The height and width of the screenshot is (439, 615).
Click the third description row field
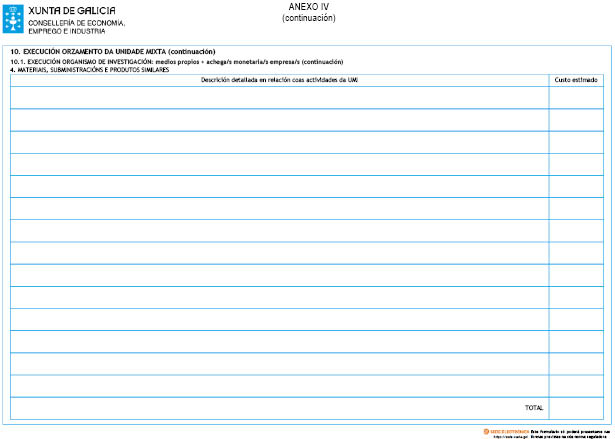pyautogui.click(x=279, y=141)
